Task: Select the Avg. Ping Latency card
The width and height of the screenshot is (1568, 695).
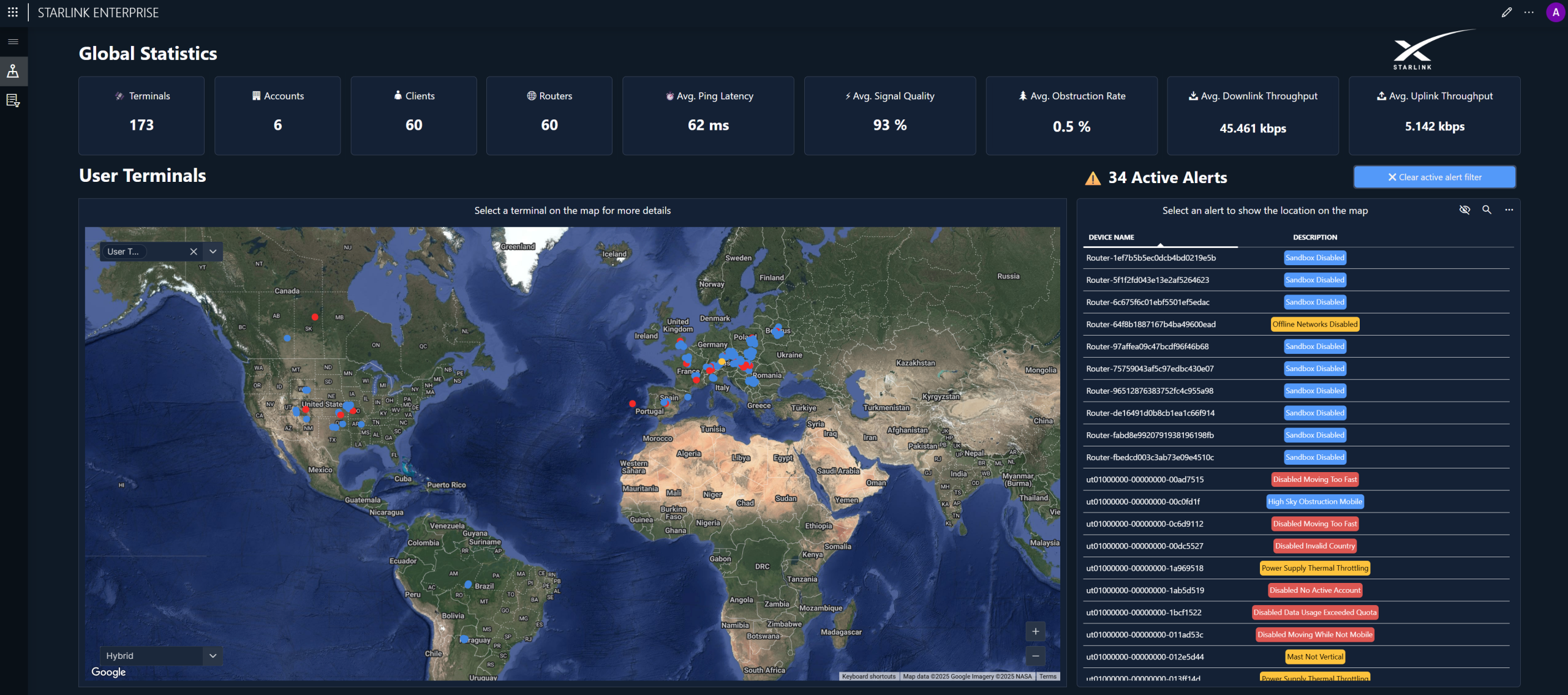Action: click(708, 116)
